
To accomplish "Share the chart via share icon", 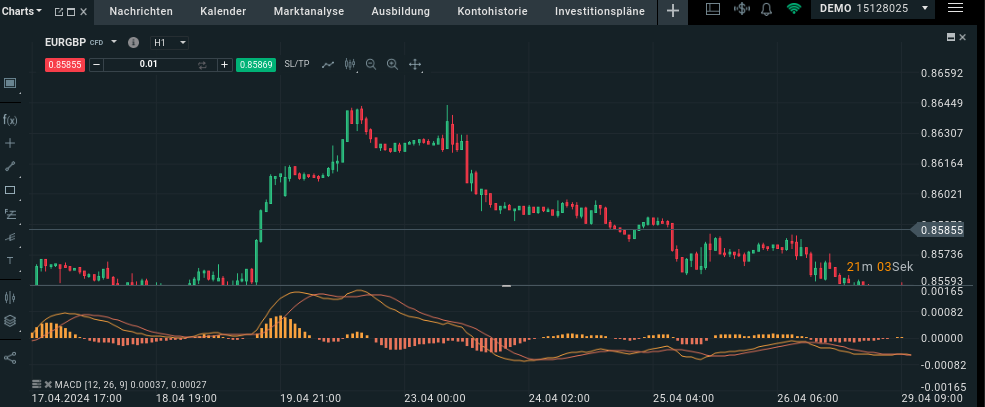I will (x=10, y=357).
